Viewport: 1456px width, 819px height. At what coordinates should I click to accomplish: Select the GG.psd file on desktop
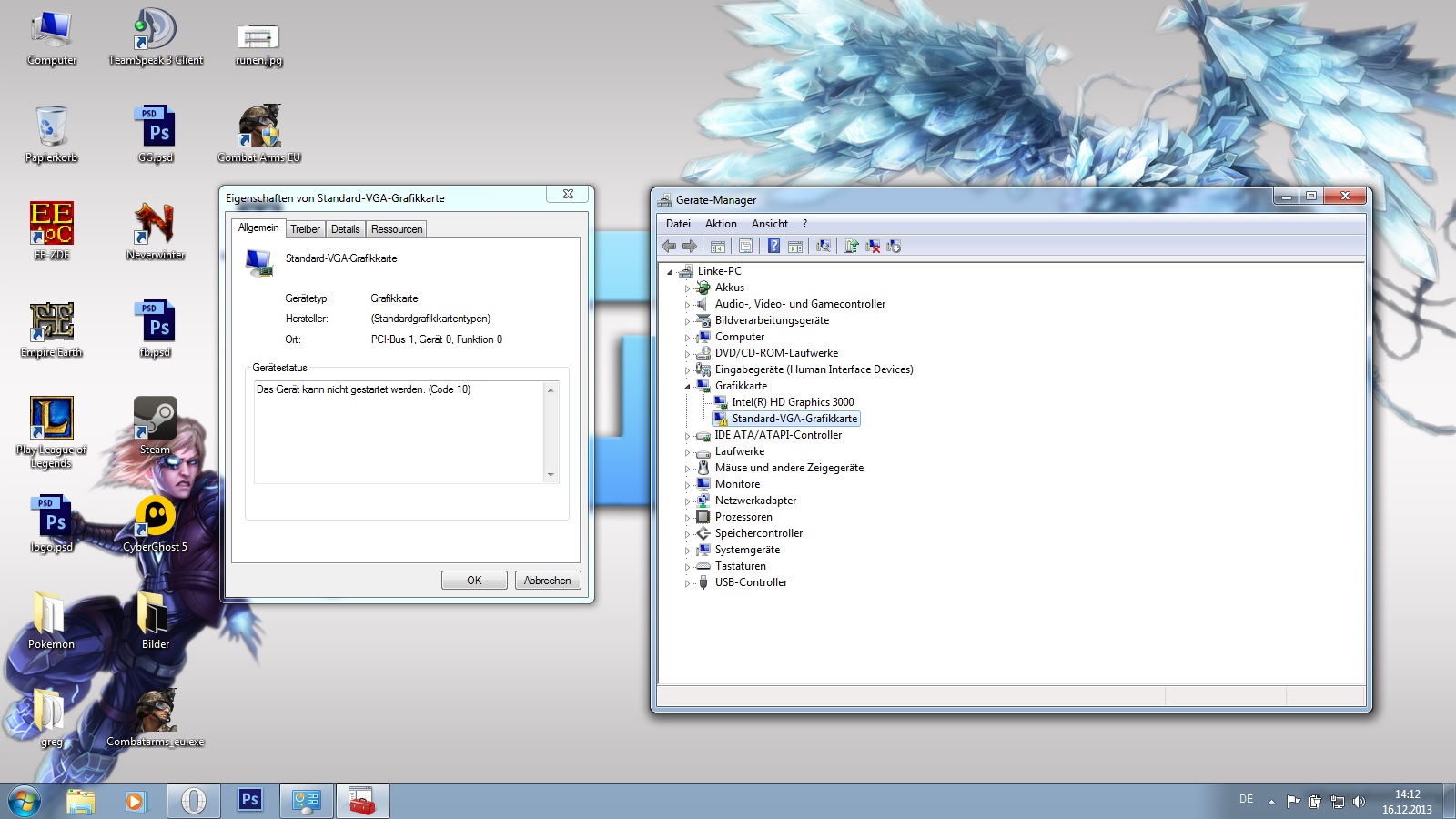(156, 134)
